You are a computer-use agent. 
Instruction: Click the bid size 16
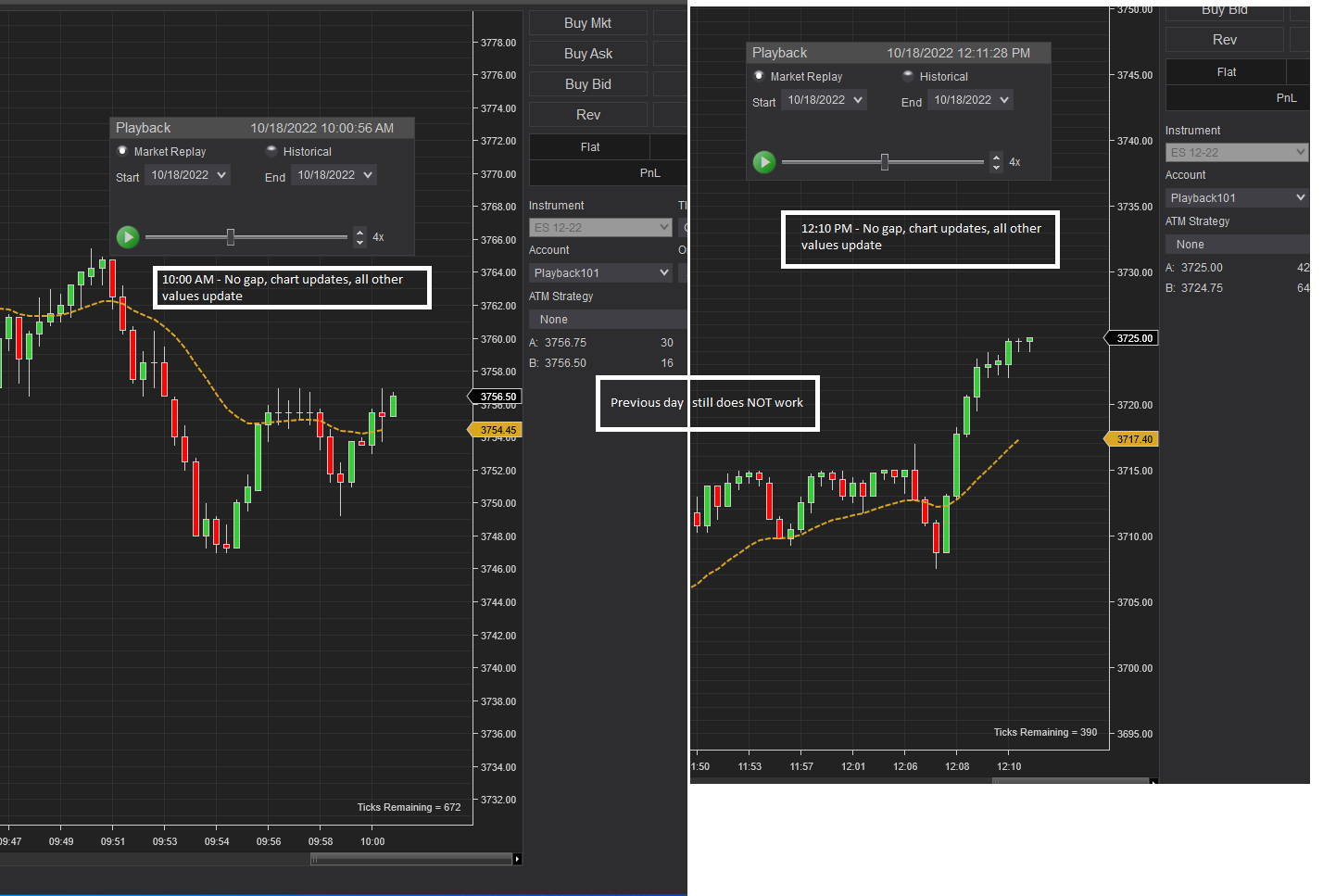[667, 363]
